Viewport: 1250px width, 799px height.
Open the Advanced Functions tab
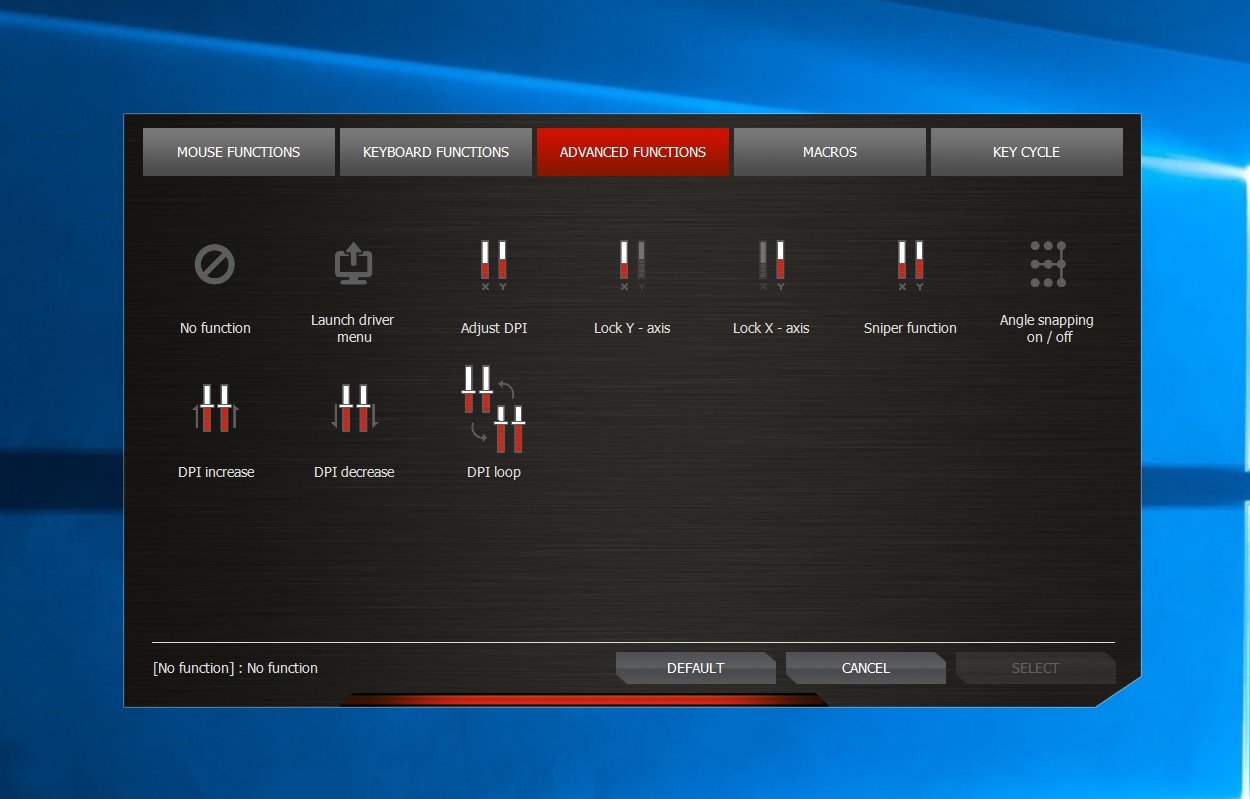tap(633, 152)
